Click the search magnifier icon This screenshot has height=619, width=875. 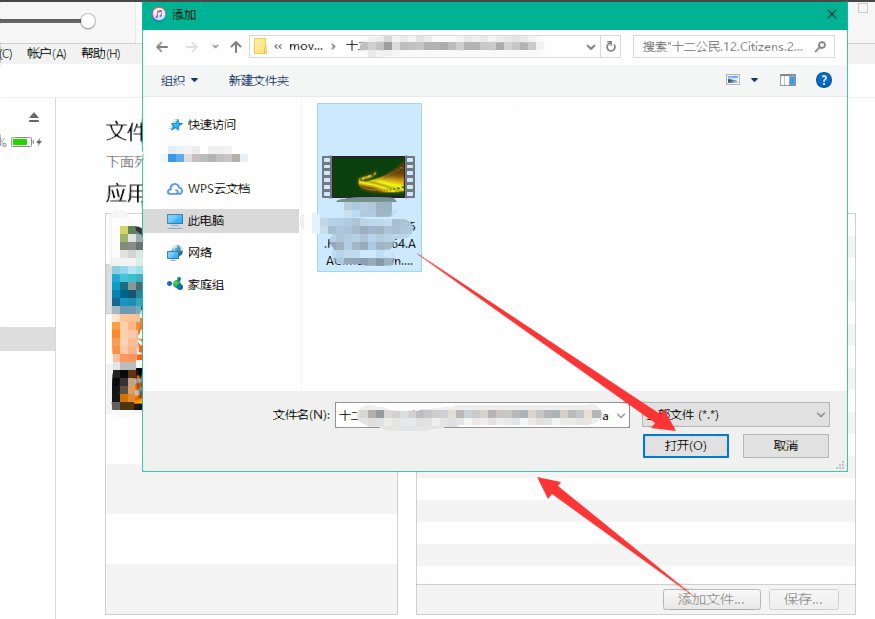coord(819,46)
